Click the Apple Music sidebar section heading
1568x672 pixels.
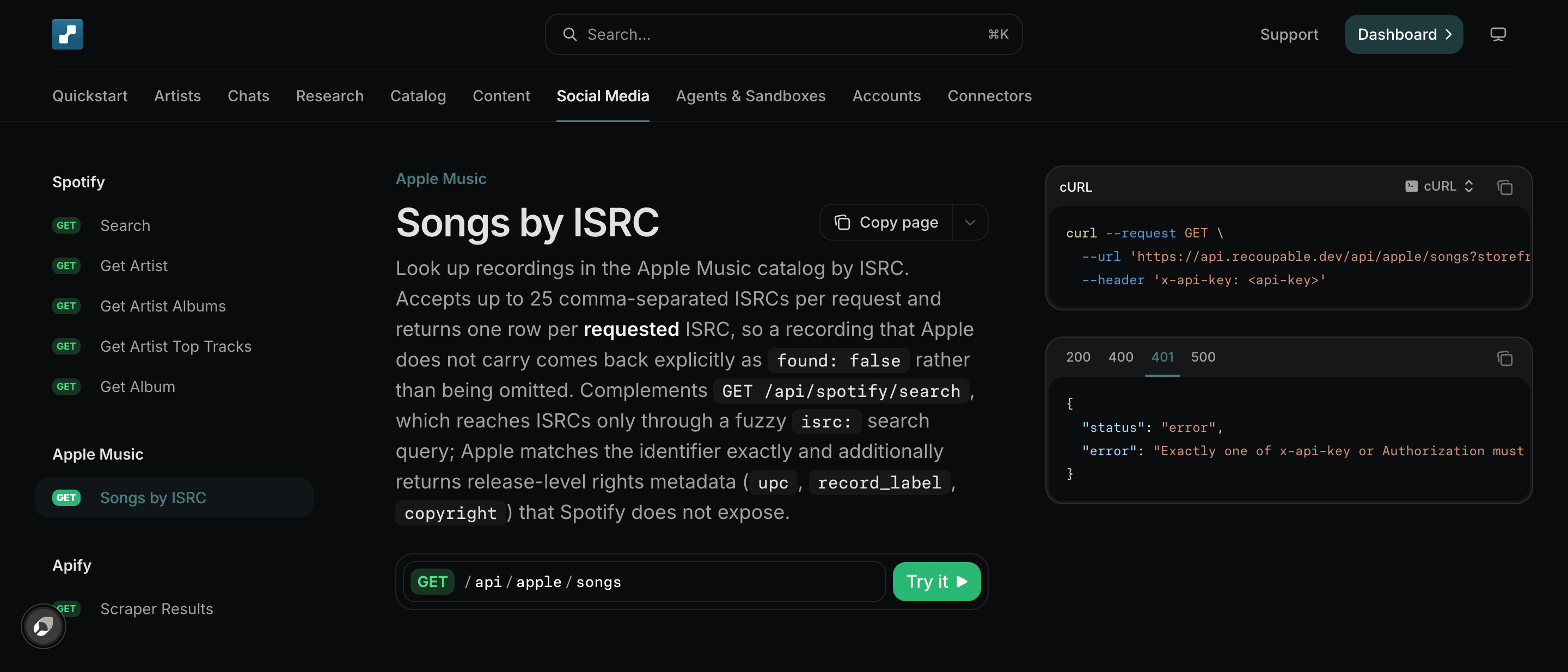[x=98, y=454]
